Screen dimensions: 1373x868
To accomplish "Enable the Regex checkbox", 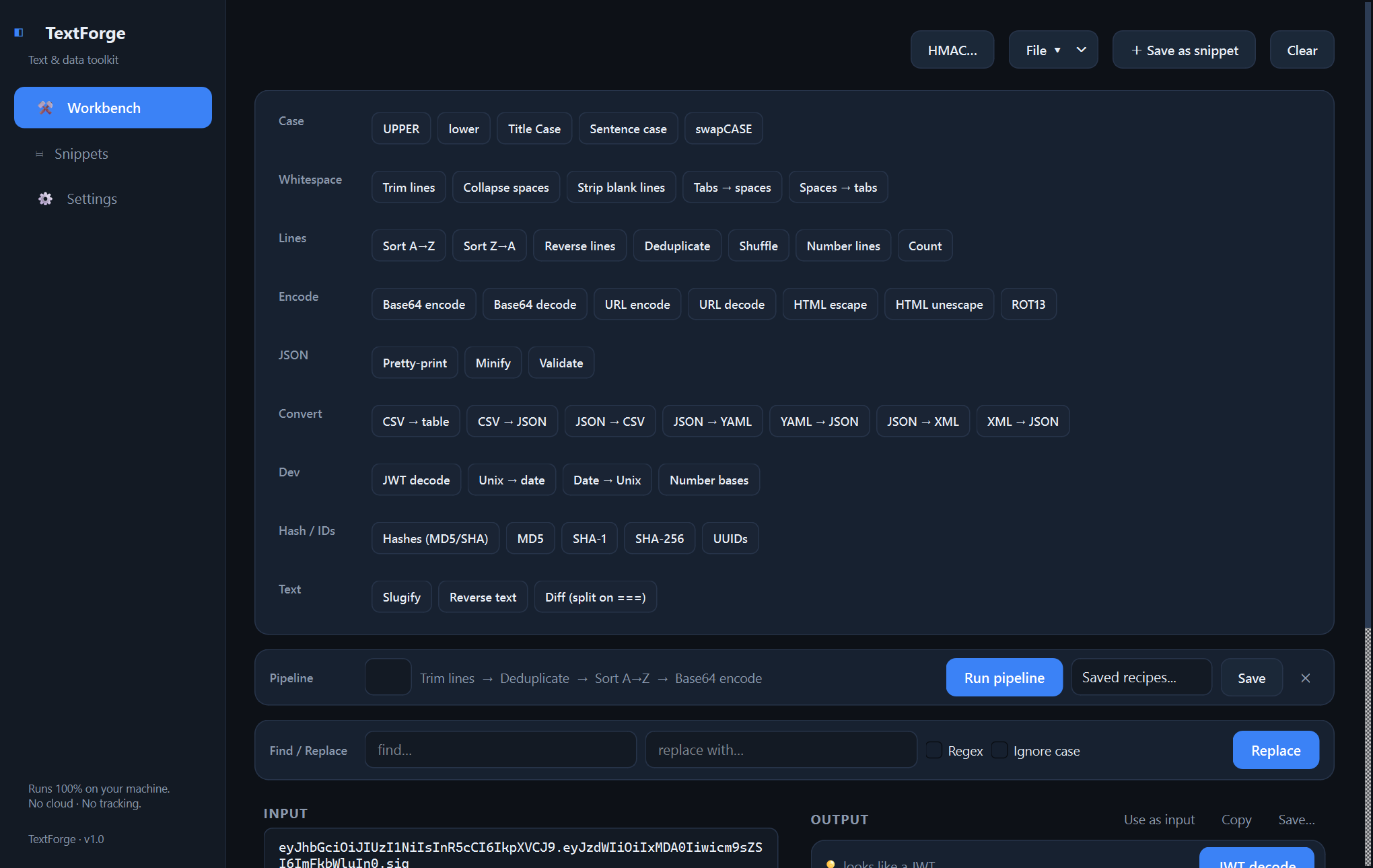I will 934,750.
